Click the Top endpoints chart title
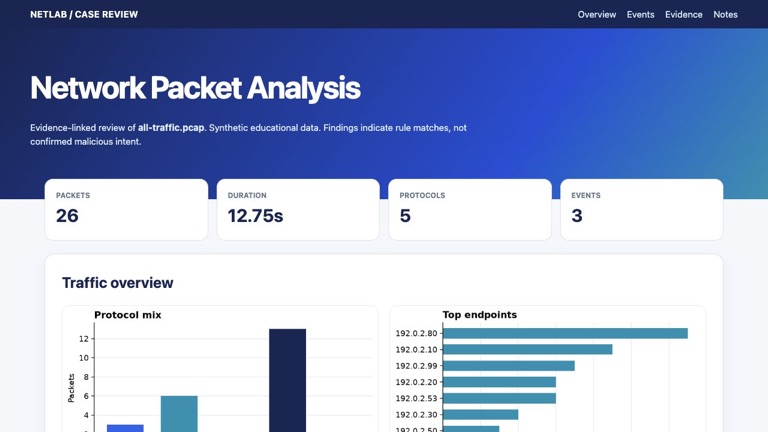Viewport: 768px width, 432px height. click(x=480, y=315)
